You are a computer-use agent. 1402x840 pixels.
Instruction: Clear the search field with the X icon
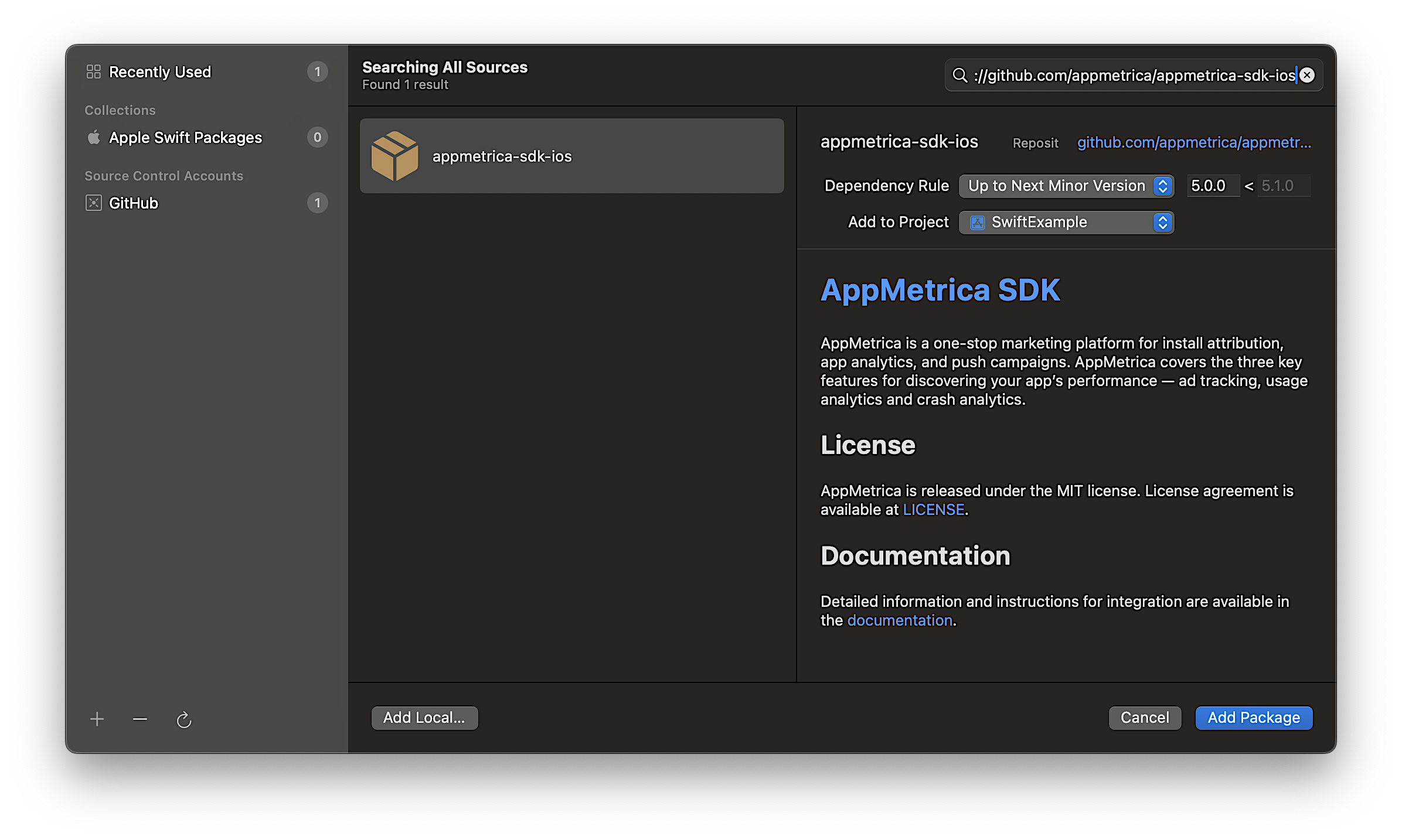point(1307,76)
